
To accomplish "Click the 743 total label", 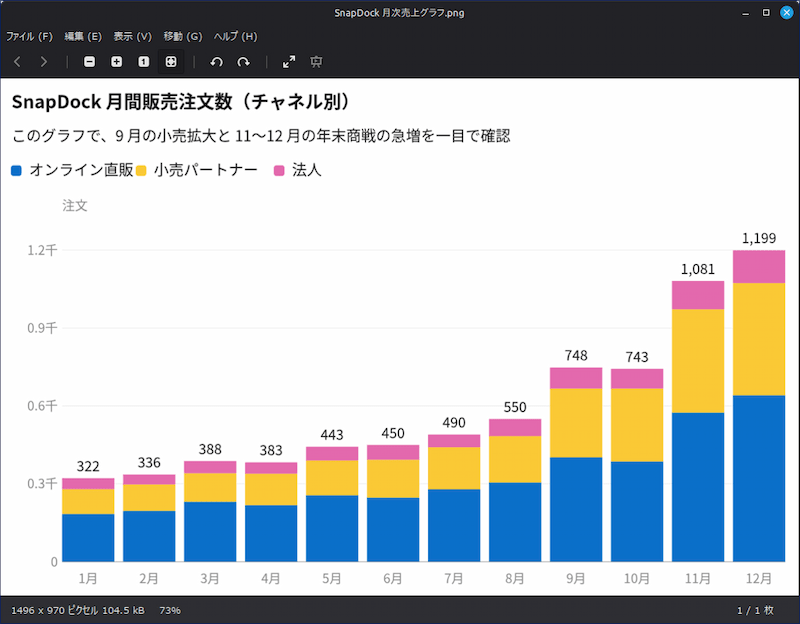I will point(637,357).
